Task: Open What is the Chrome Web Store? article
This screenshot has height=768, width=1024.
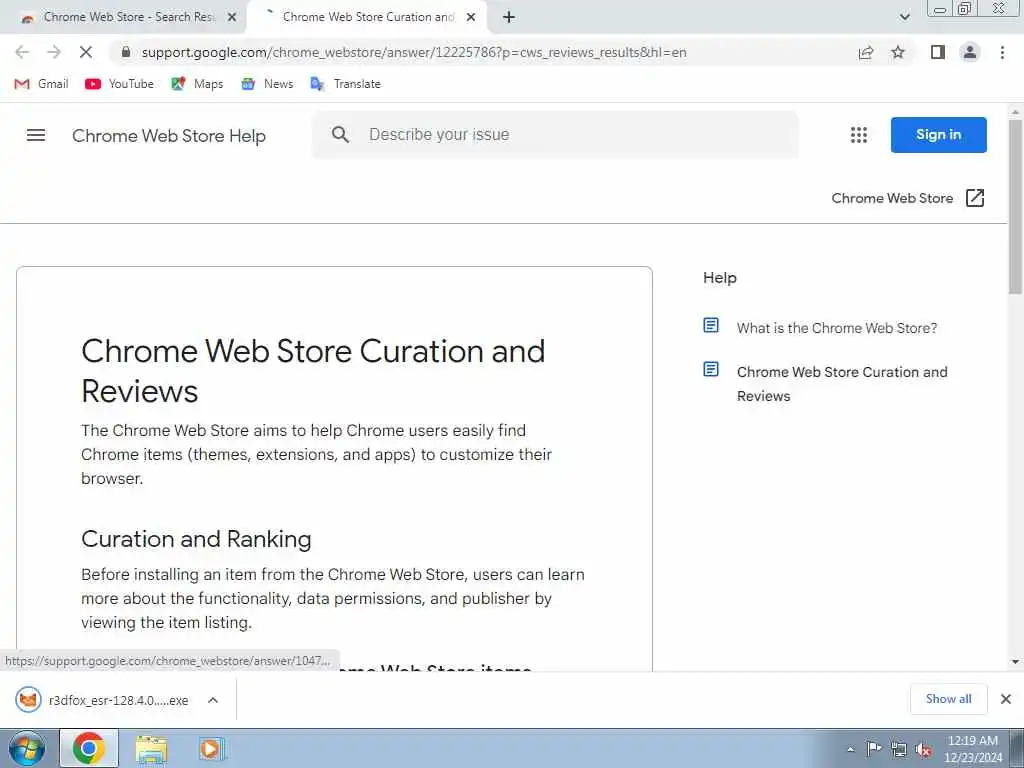Action: click(837, 328)
